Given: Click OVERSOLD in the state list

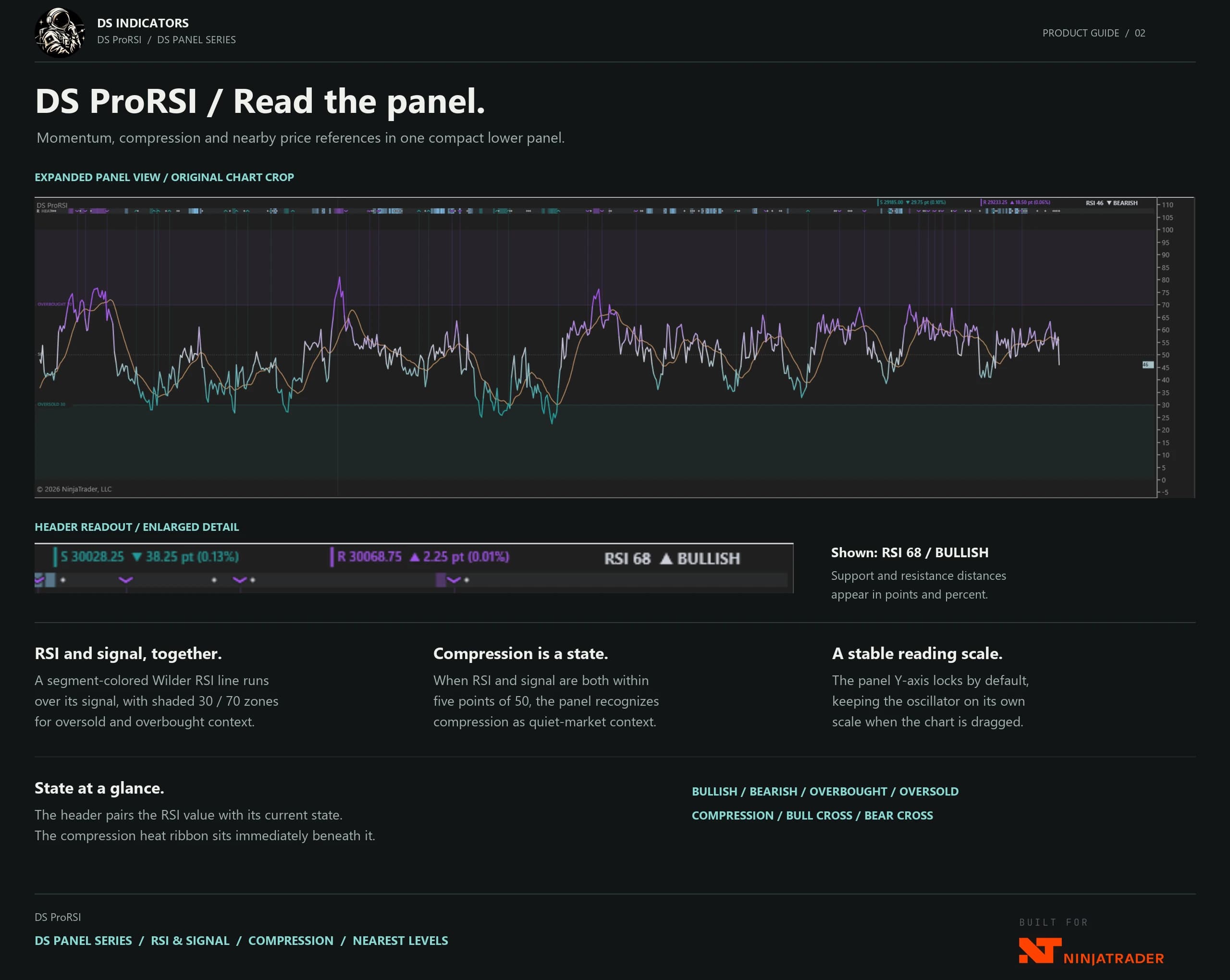Looking at the screenshot, I should tap(929, 792).
